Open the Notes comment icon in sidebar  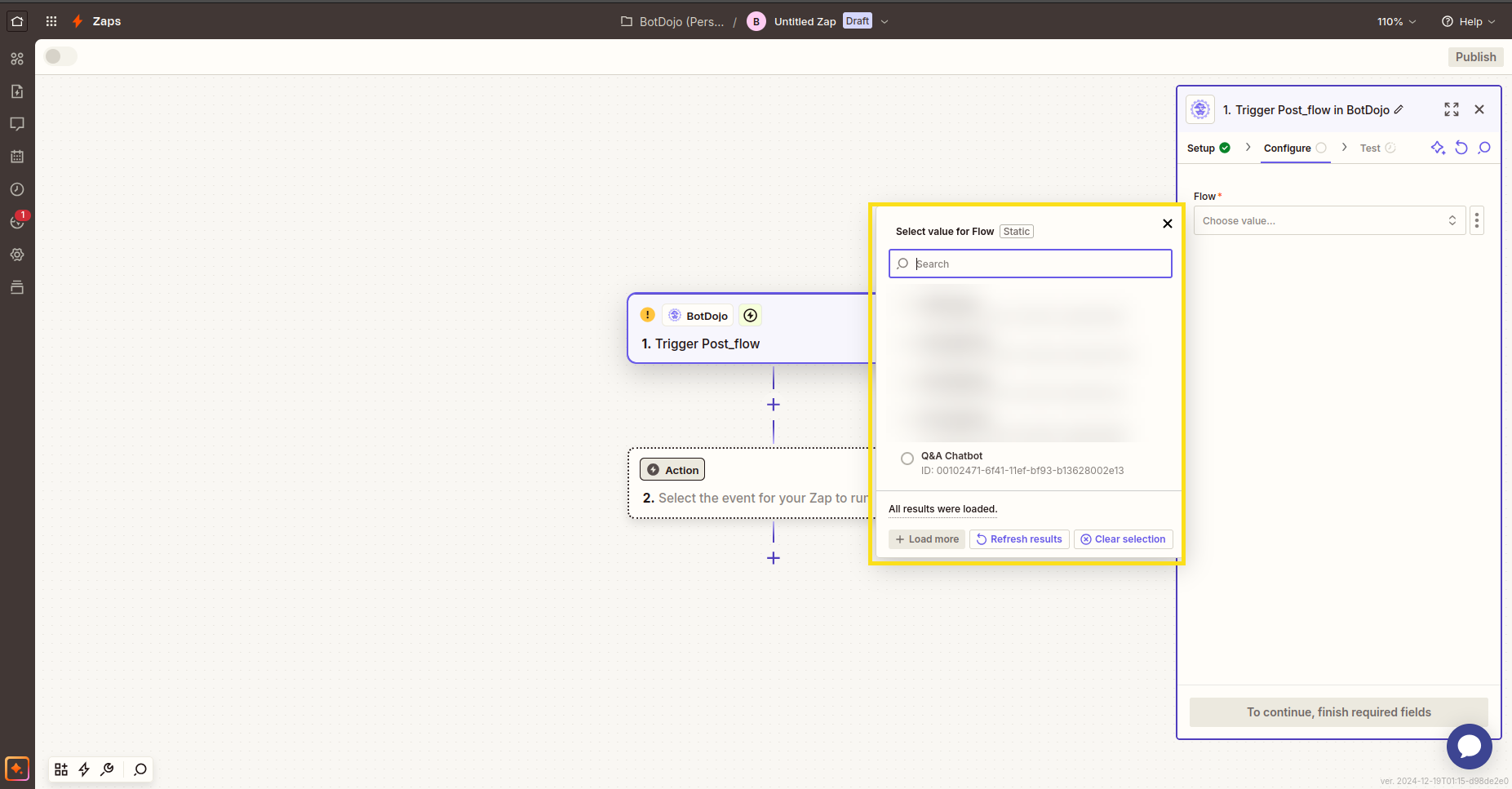pos(17,124)
